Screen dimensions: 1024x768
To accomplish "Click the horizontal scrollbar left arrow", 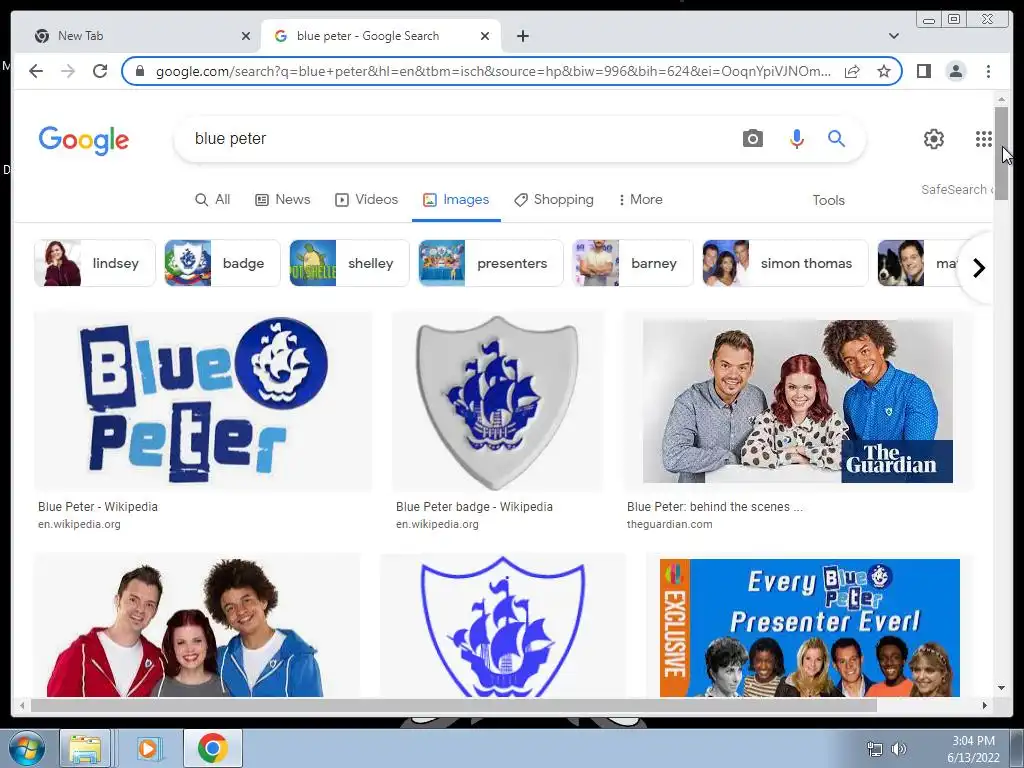I will tap(22, 705).
